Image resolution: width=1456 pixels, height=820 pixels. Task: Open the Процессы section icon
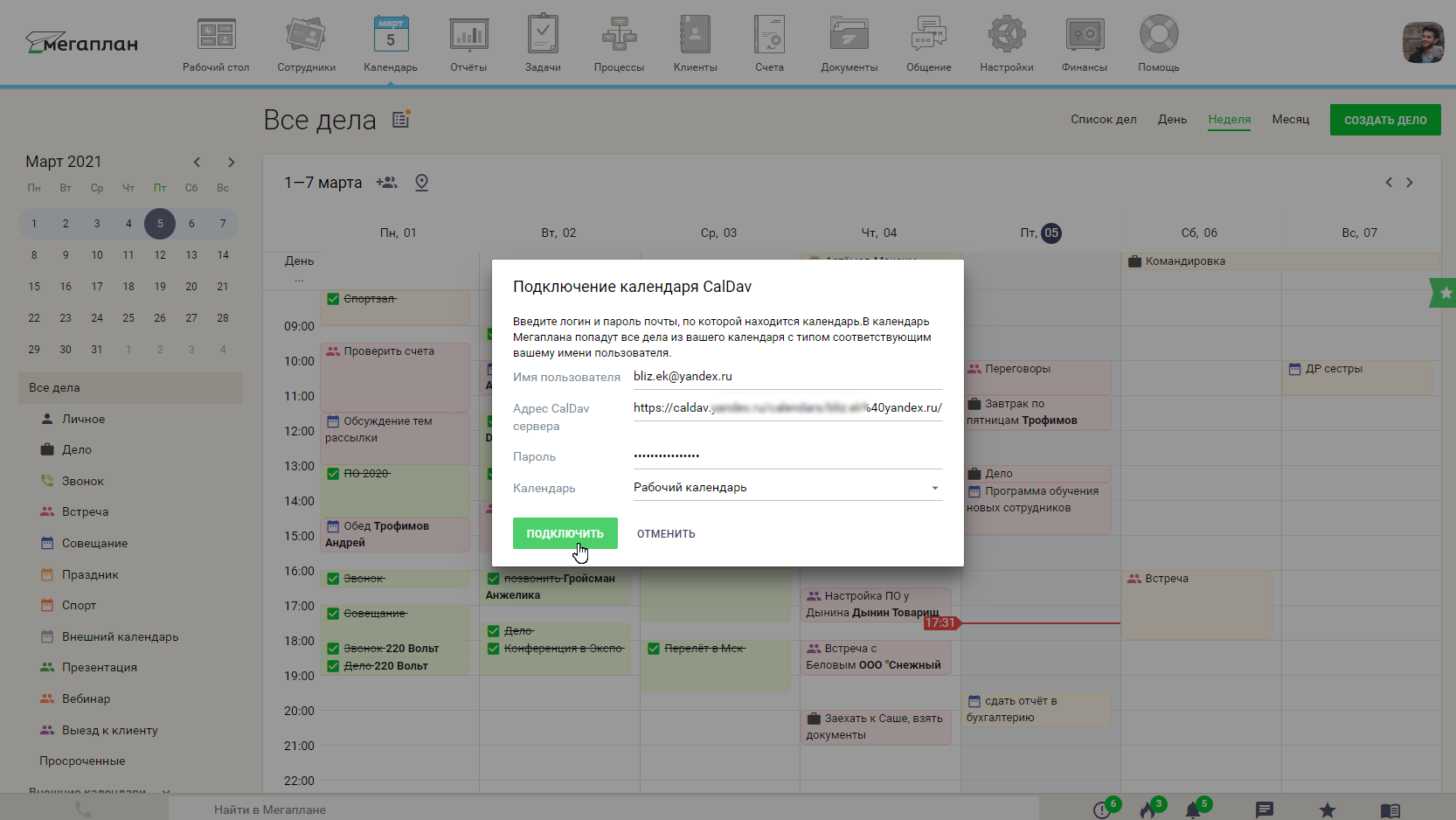[619, 35]
